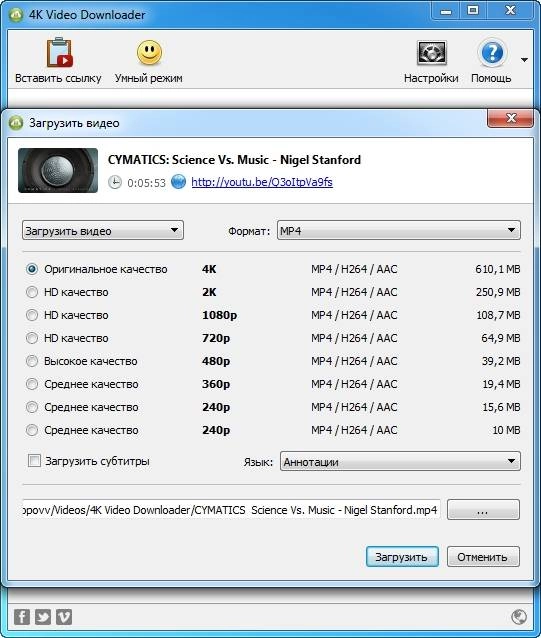Click the output file path field
This screenshot has height=638, width=541.
tap(231, 510)
